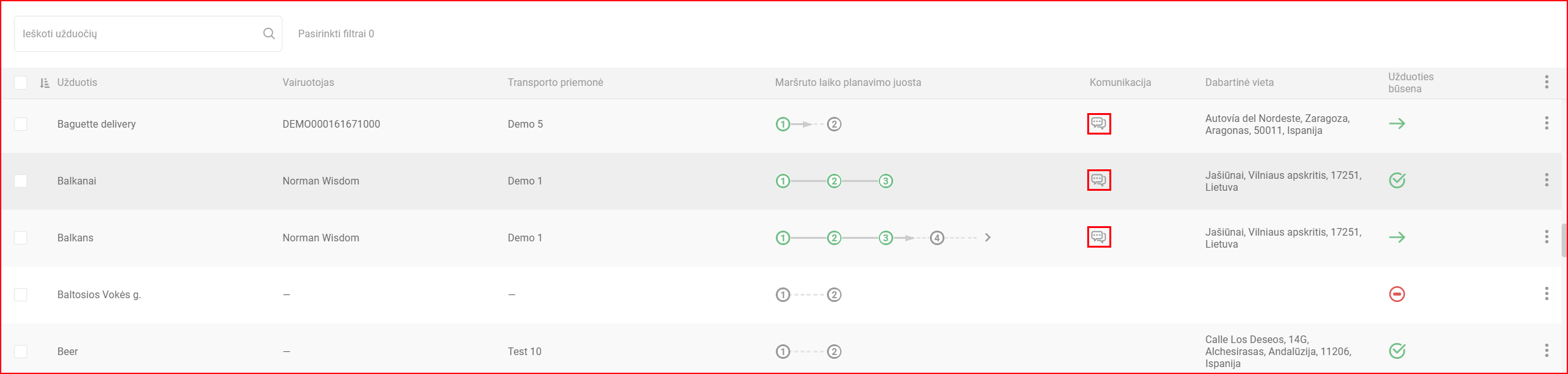Click the green arrow status for Baguette delivery
This screenshot has width=1568, height=374.
point(1397,124)
